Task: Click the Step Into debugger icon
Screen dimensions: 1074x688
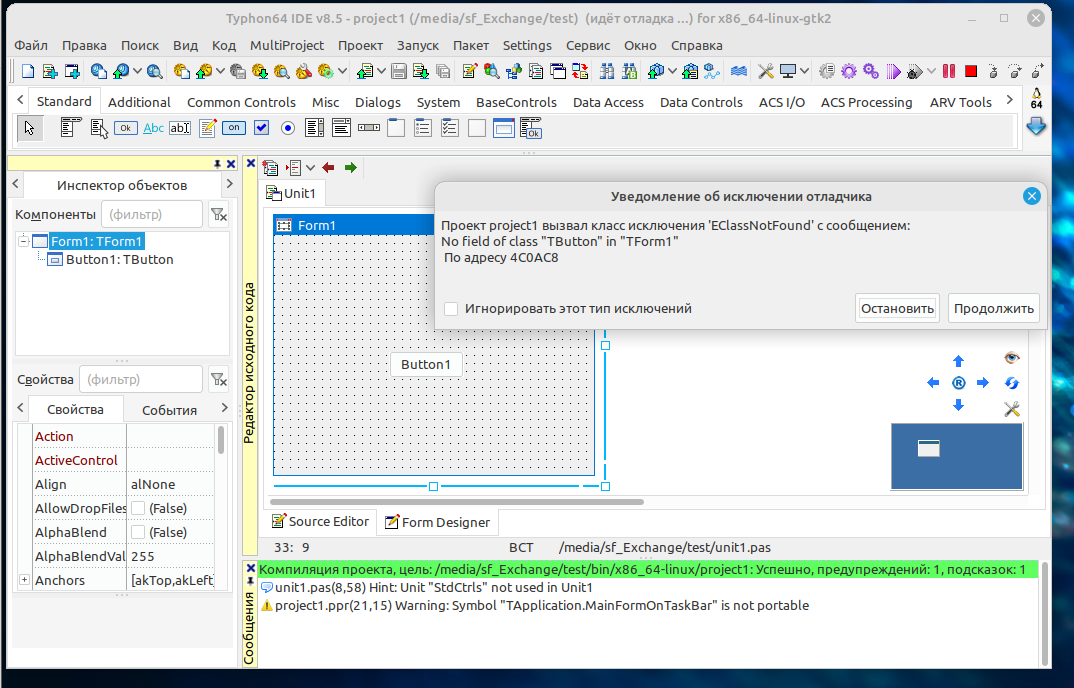Action: click(993, 71)
